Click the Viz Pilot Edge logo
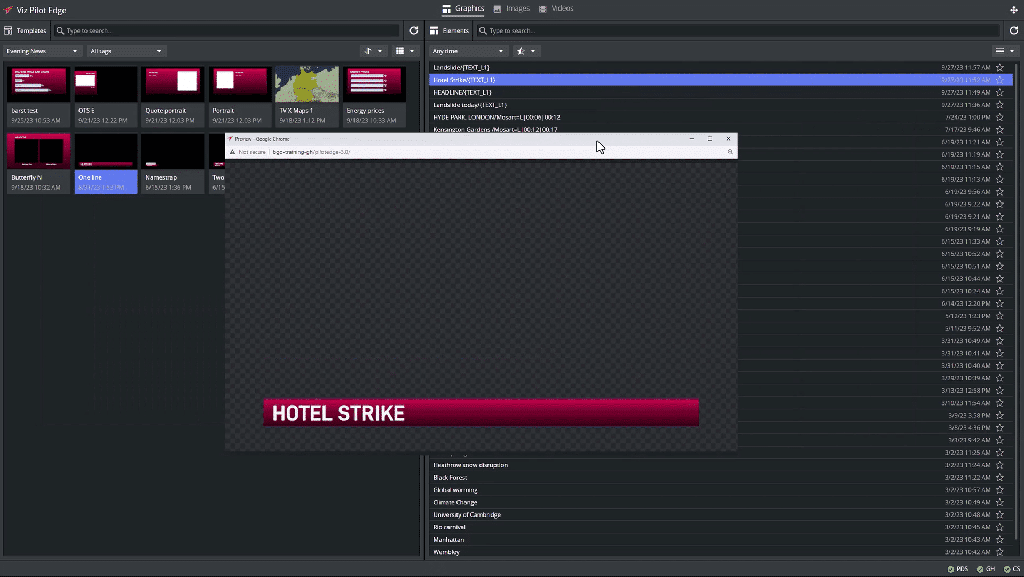 point(8,9)
